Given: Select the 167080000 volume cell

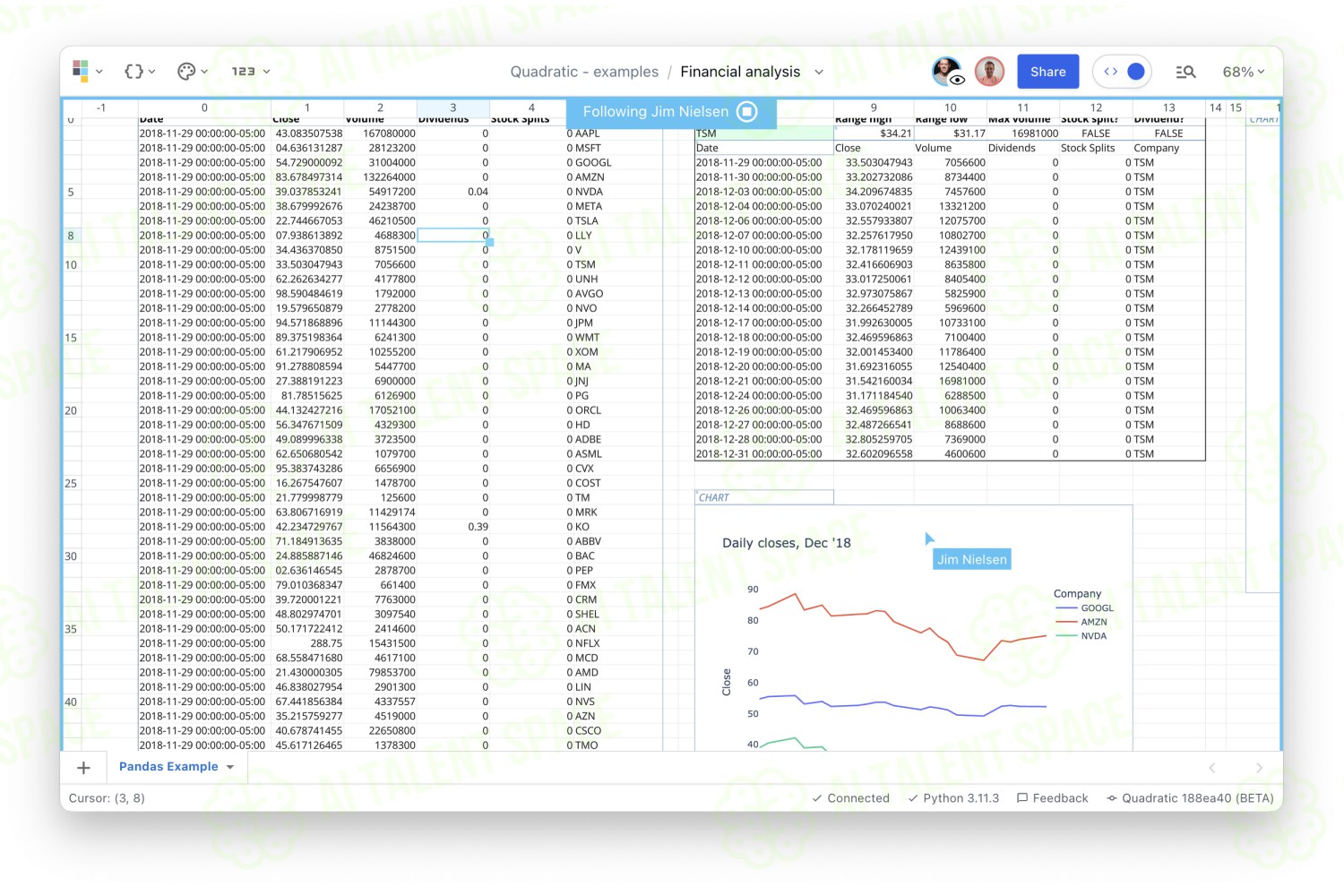Looking at the screenshot, I should coord(389,134).
